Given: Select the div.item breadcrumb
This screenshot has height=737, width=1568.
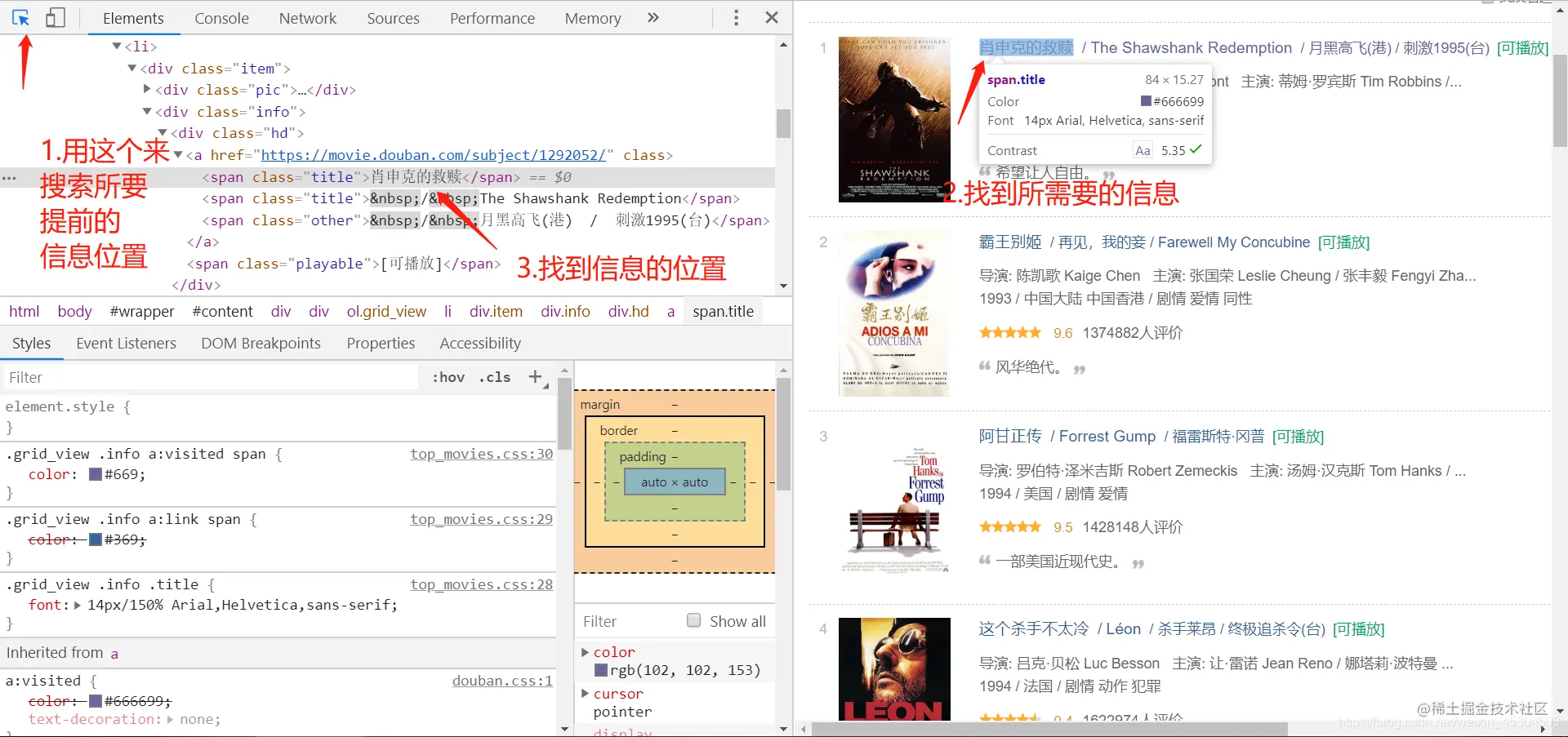Looking at the screenshot, I should pyautogui.click(x=496, y=312).
